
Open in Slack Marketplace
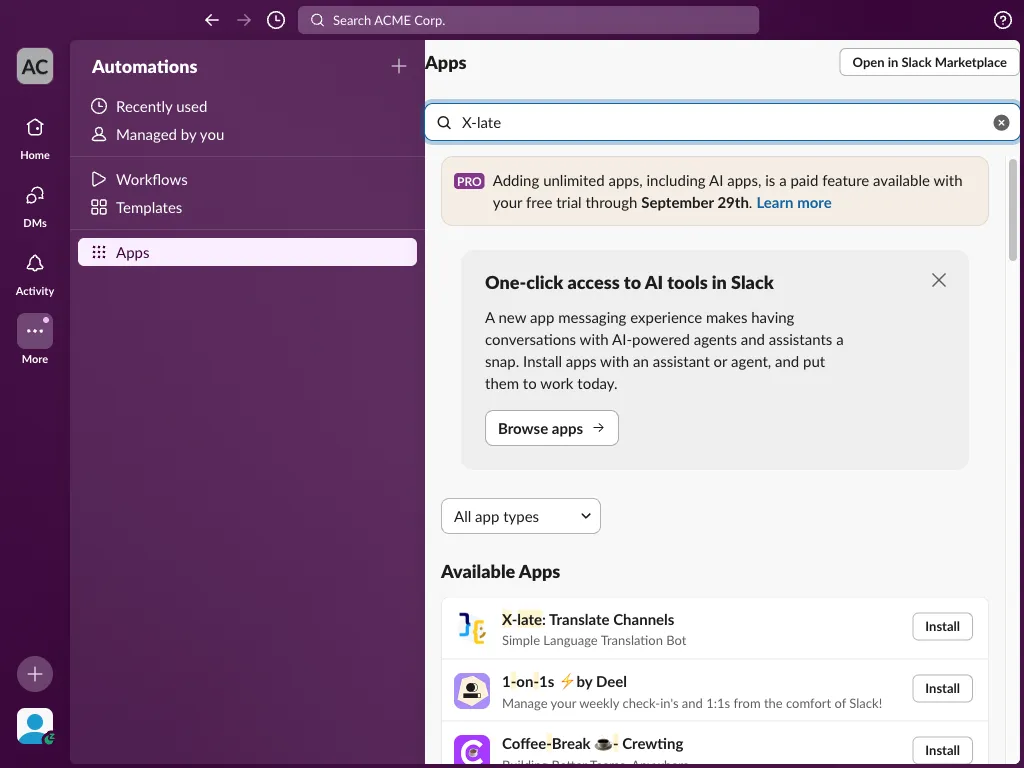929,63
